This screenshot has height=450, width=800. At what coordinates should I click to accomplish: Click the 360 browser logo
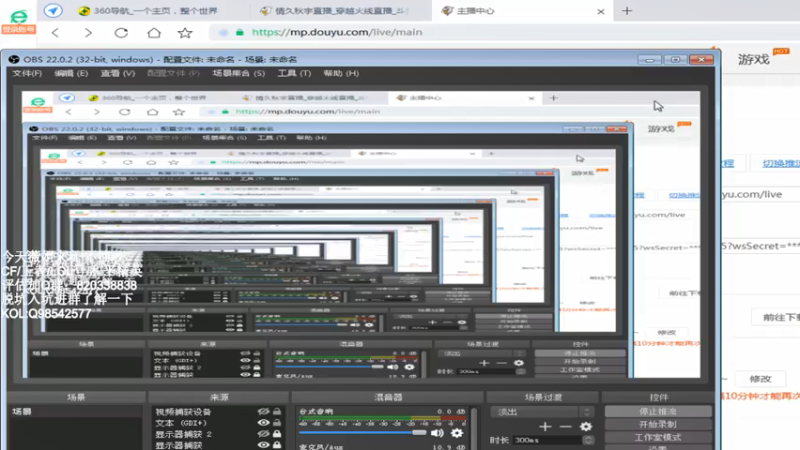tap(19, 18)
